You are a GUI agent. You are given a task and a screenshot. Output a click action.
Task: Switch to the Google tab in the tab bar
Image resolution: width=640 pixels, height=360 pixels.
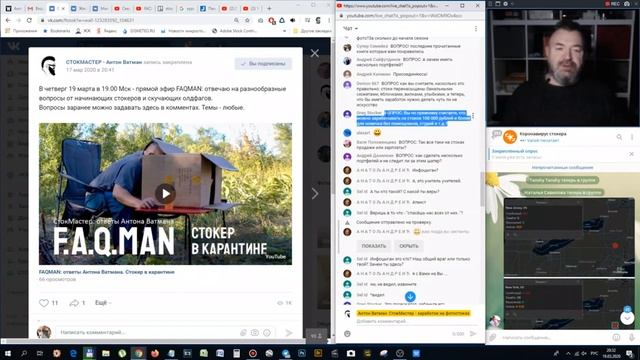[x=187, y=8]
